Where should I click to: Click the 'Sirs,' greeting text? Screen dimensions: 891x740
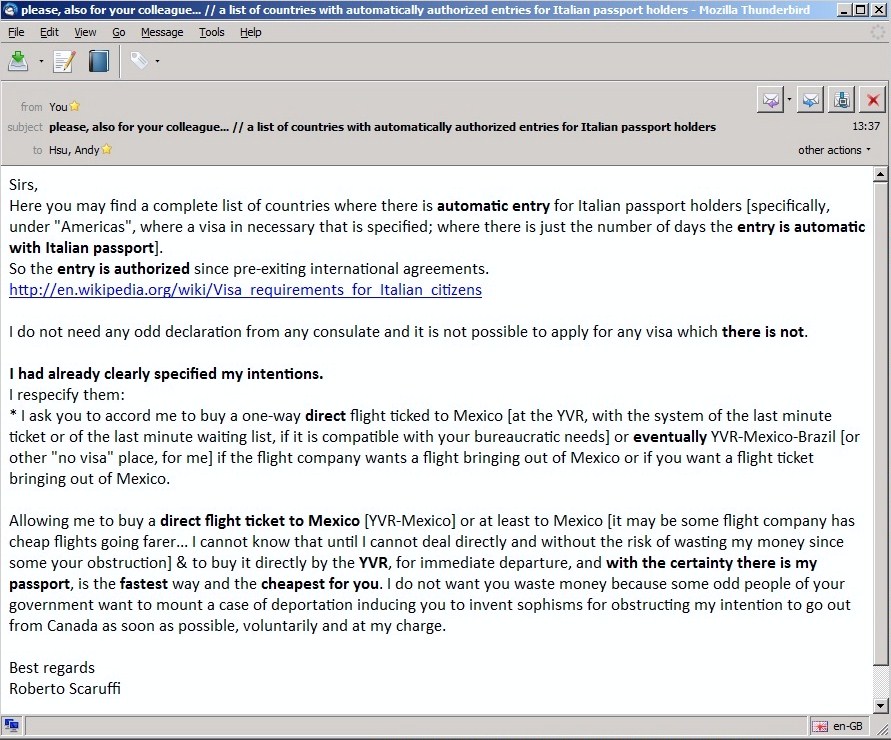(23, 185)
